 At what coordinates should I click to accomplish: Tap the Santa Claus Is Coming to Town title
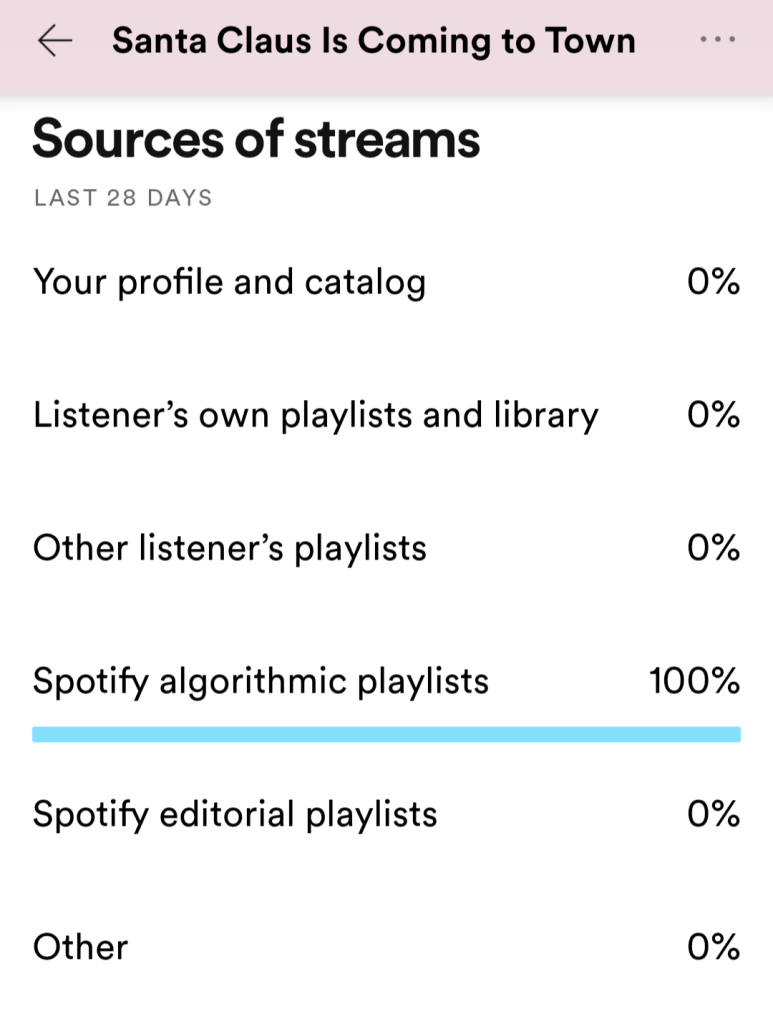373,41
